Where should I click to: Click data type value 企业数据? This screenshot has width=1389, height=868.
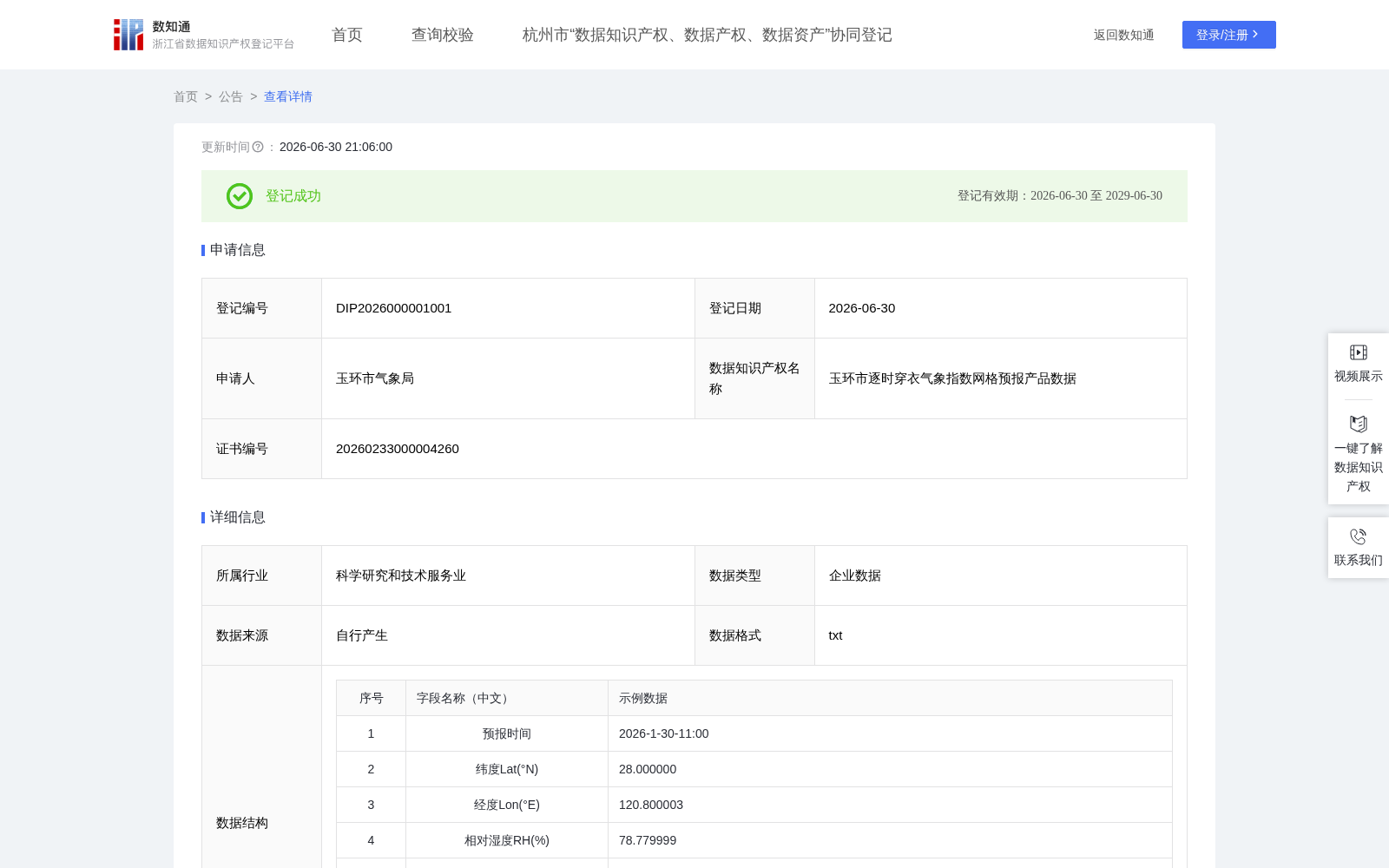tap(855, 575)
